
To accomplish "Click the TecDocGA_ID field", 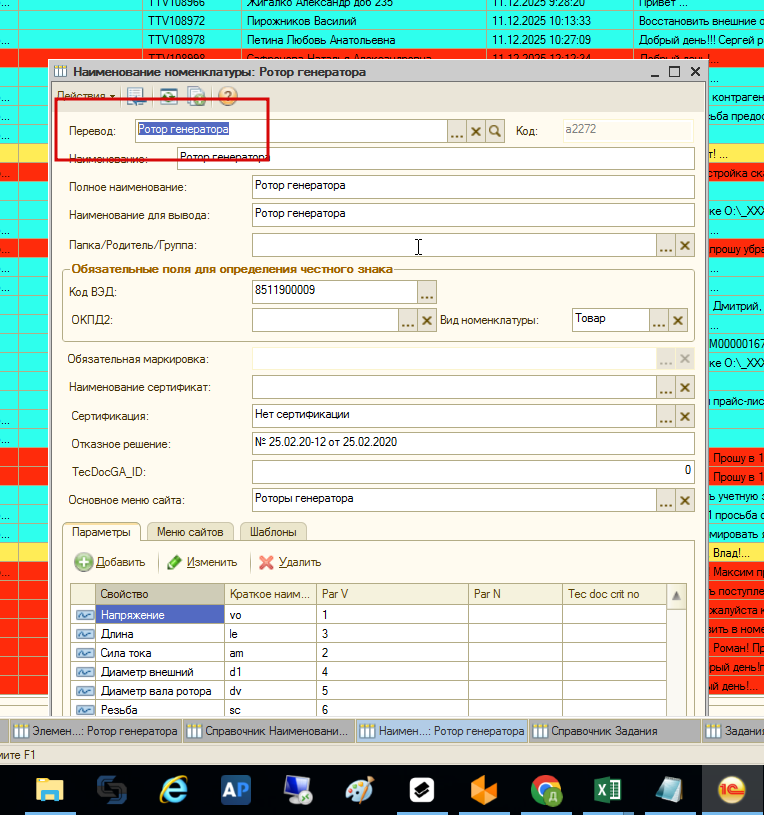I will 473,472.
